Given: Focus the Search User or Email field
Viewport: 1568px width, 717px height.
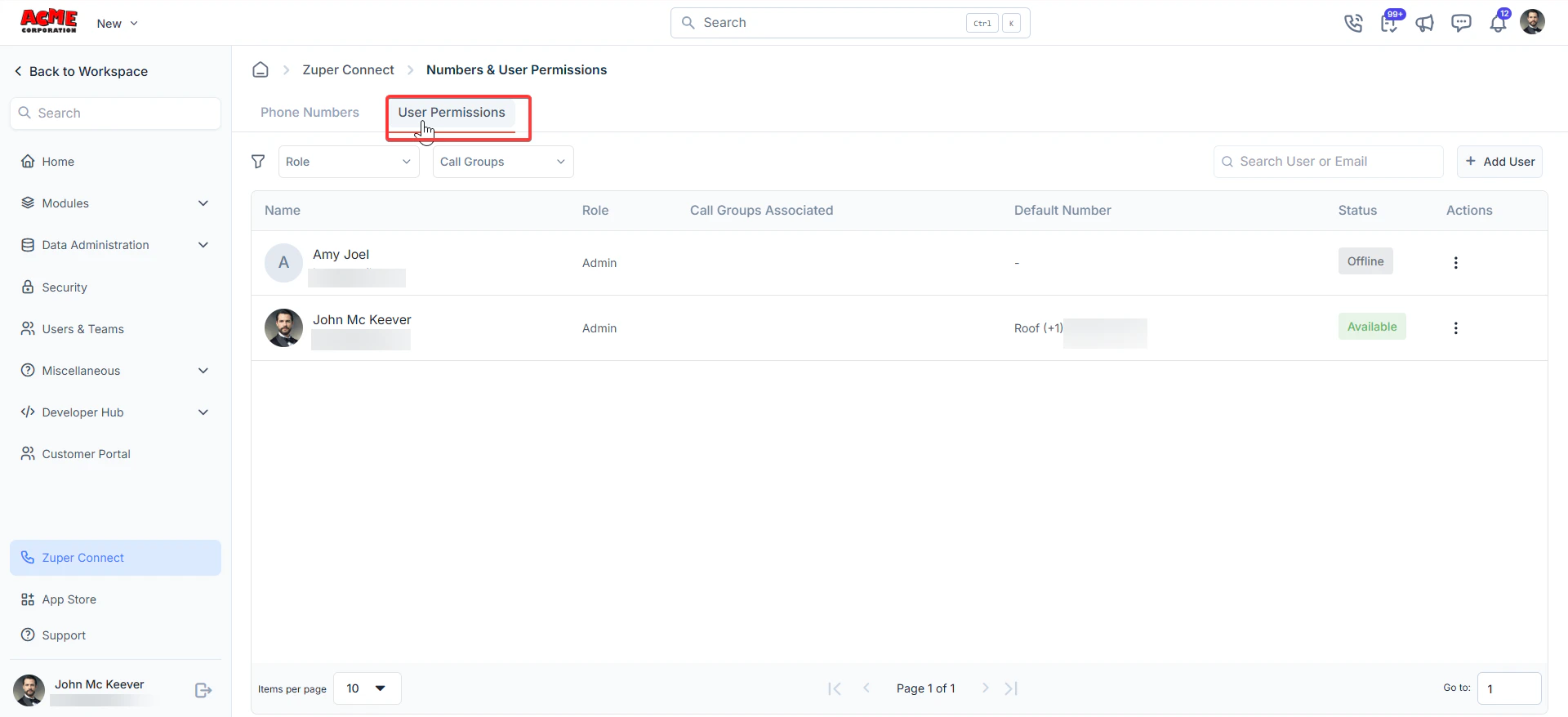Looking at the screenshot, I should tap(1328, 162).
